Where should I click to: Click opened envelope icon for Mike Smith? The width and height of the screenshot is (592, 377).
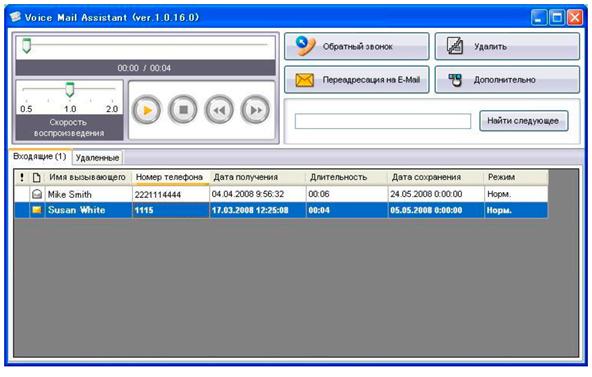37,194
